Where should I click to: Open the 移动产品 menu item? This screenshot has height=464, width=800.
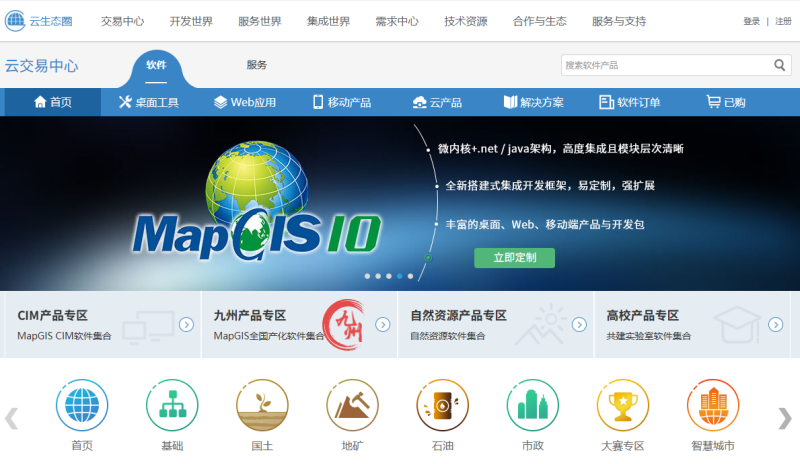coord(341,102)
